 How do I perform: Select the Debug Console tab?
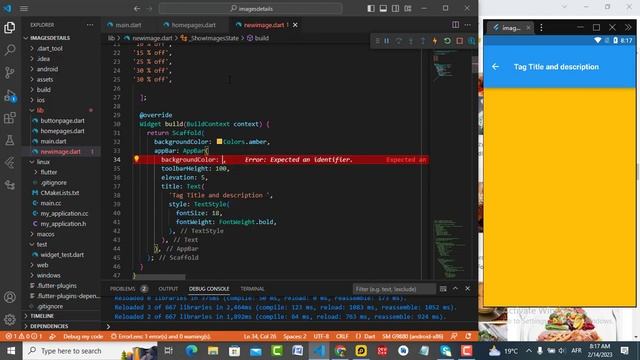tap(209, 289)
